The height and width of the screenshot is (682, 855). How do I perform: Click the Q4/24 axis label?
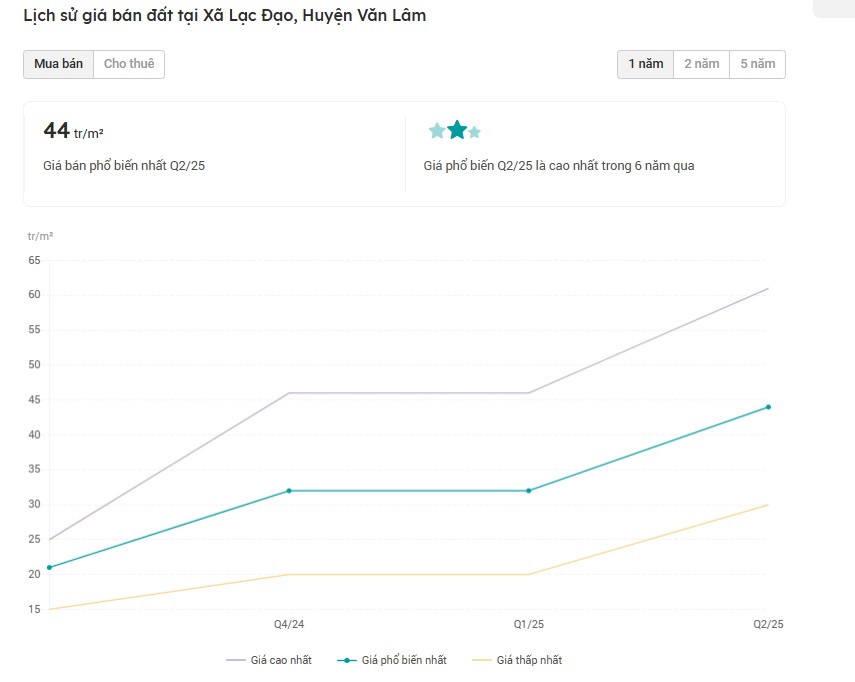289,625
